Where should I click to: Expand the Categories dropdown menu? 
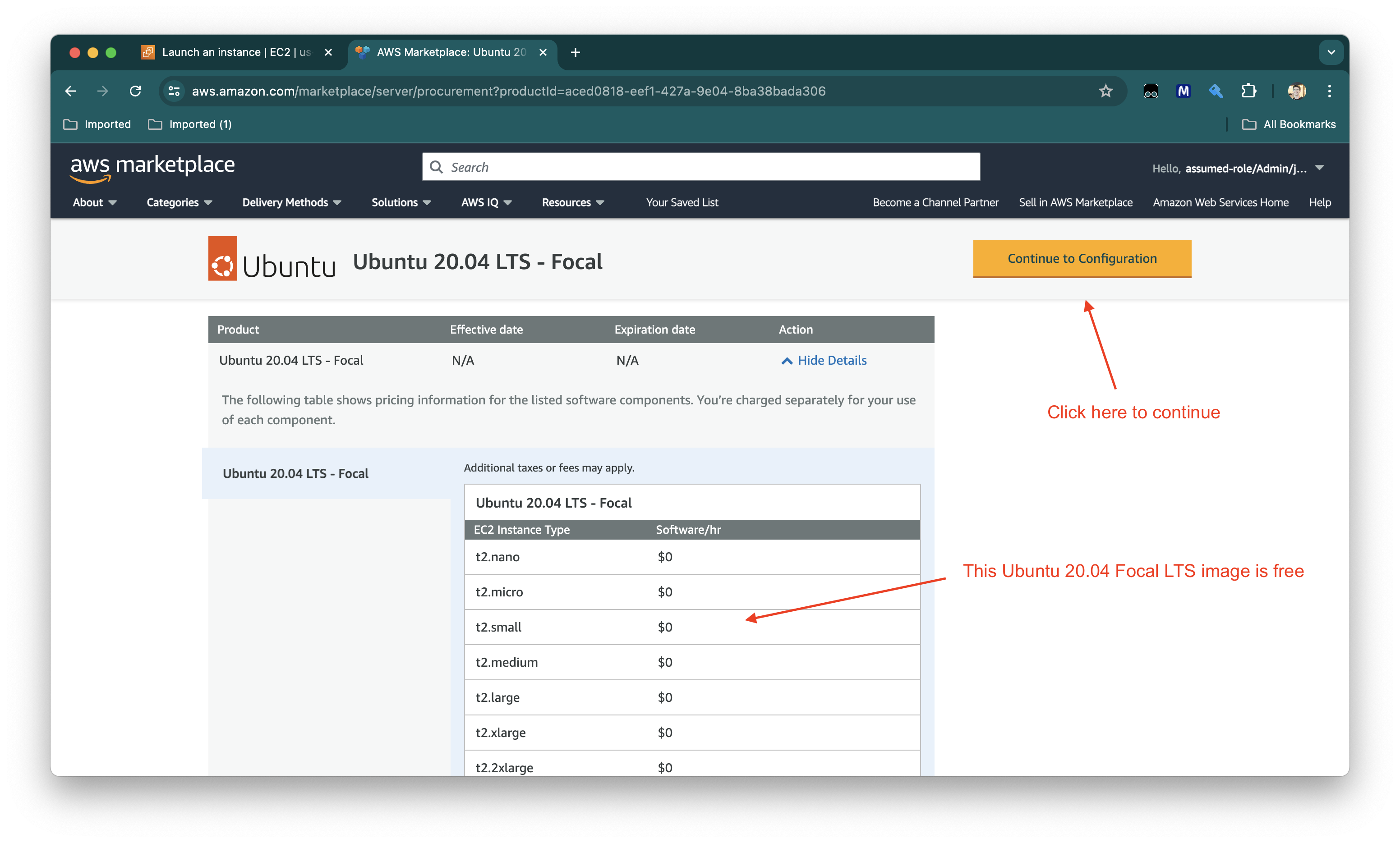179,202
